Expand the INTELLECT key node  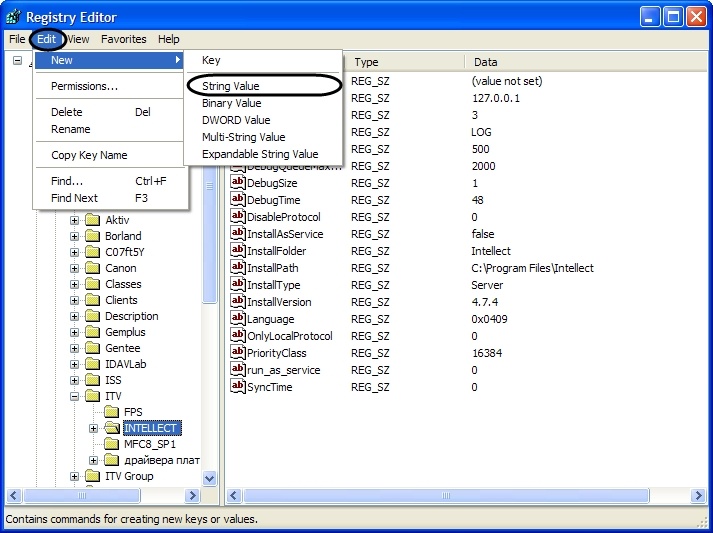[x=93, y=428]
